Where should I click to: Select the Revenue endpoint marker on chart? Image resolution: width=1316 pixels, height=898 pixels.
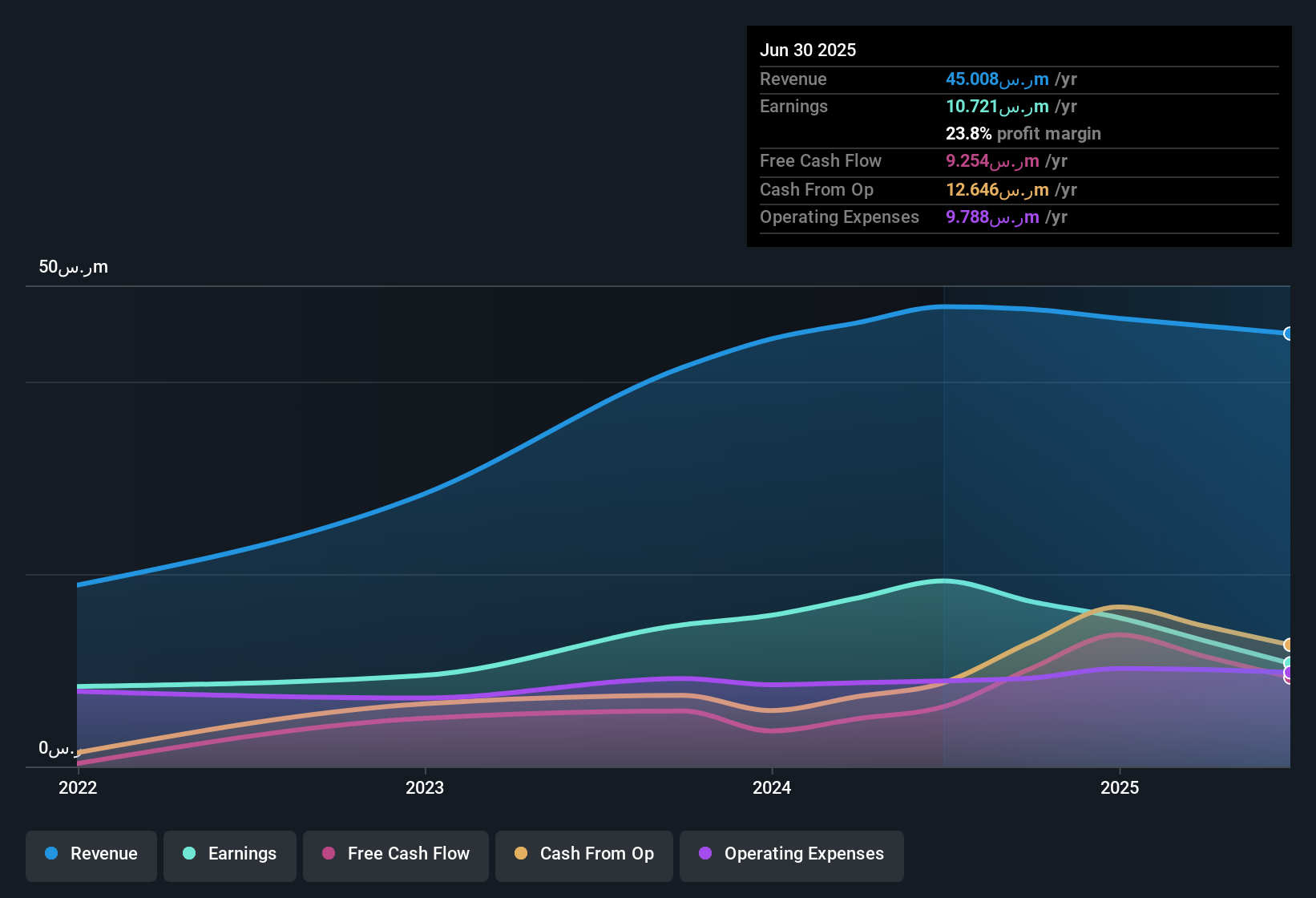1287,333
